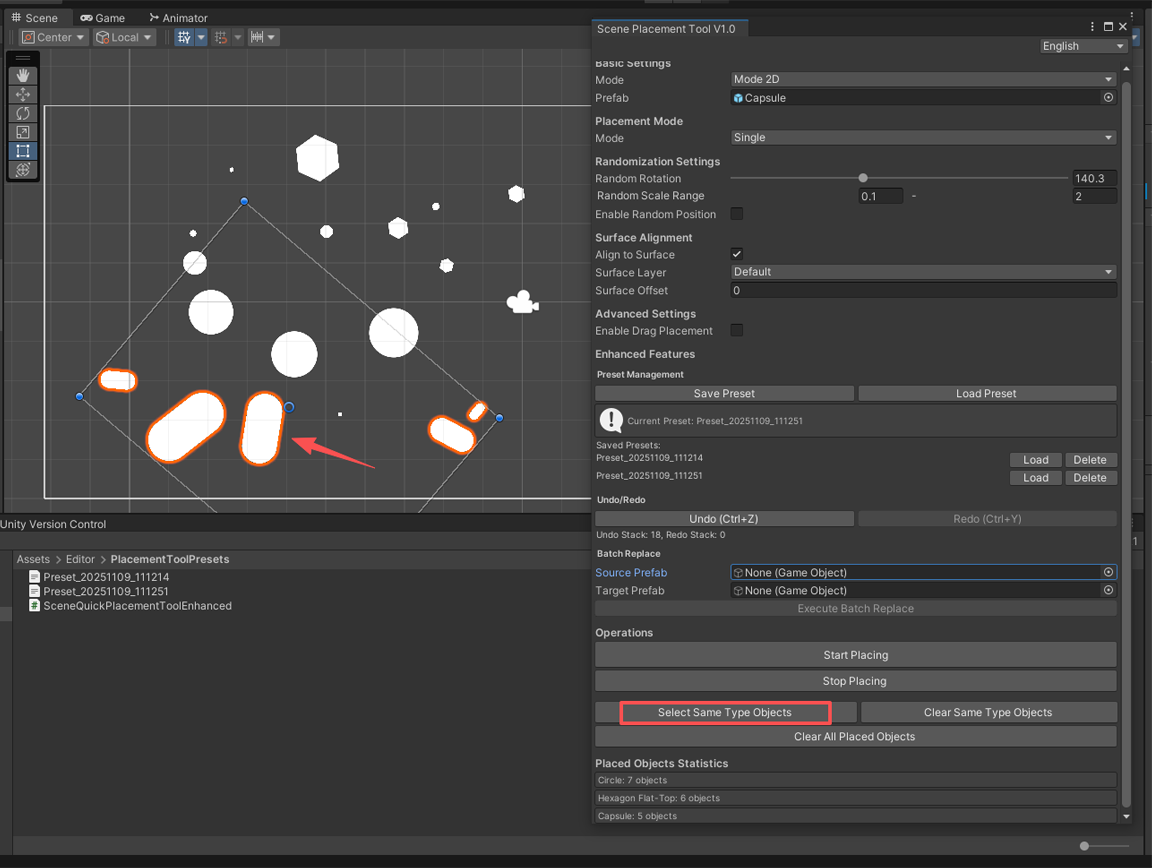Enable Drag Placement checkbox
1152x868 pixels.
tap(737, 330)
